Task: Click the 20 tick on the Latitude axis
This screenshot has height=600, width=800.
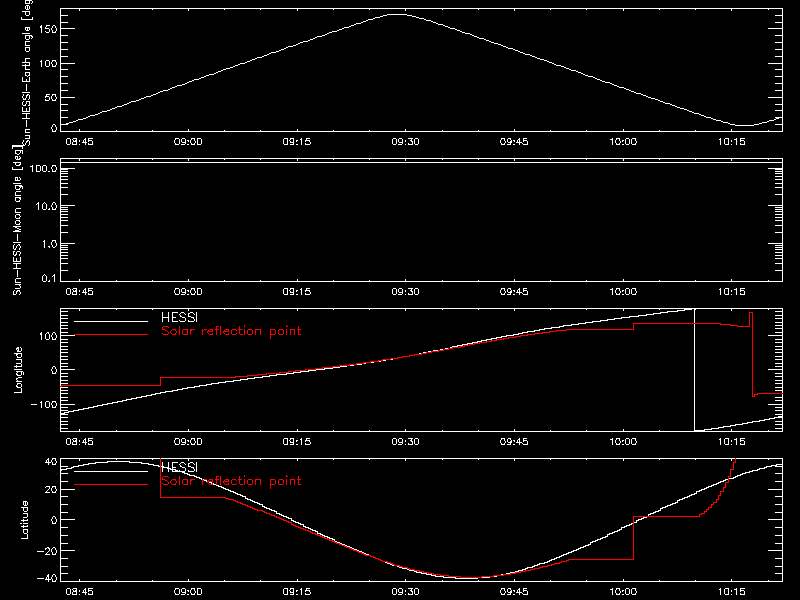Action: pos(51,490)
